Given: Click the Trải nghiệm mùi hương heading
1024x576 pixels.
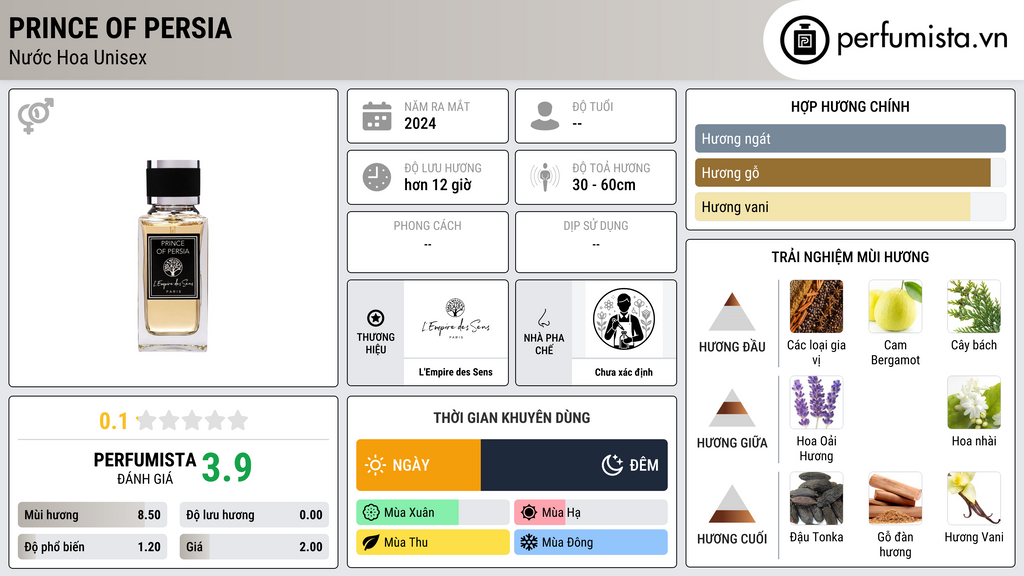Looking at the screenshot, I should 850,257.
